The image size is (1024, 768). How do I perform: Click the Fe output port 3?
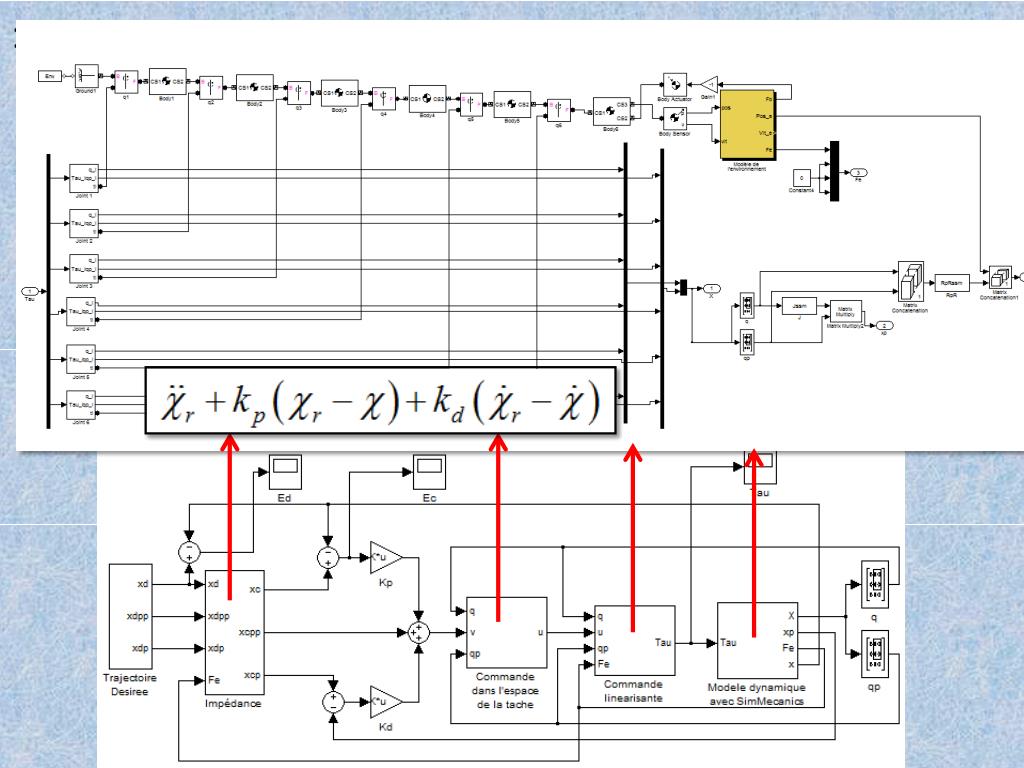(858, 173)
